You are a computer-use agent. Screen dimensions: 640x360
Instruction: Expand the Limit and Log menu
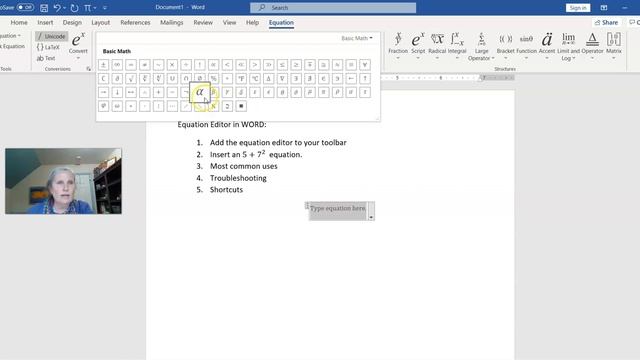[x=569, y=47]
